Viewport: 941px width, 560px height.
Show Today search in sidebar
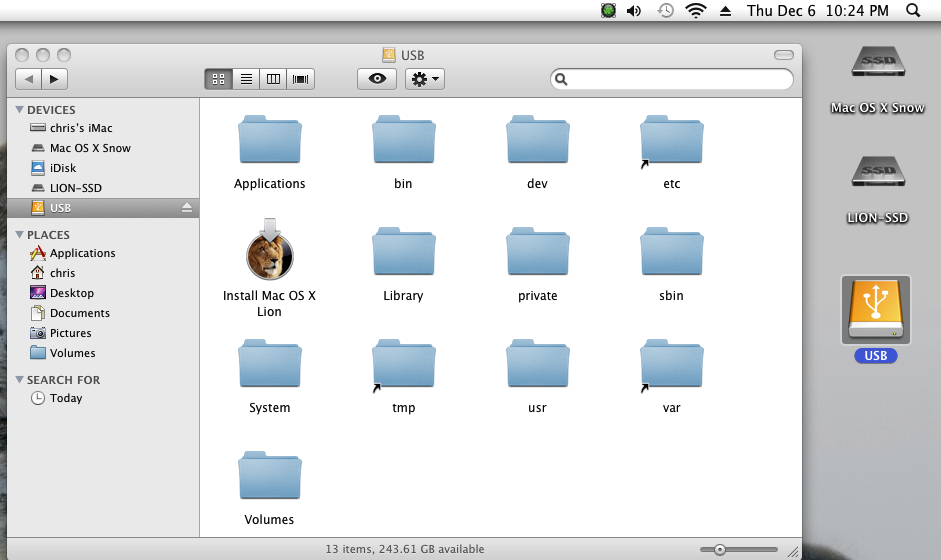pos(103,398)
